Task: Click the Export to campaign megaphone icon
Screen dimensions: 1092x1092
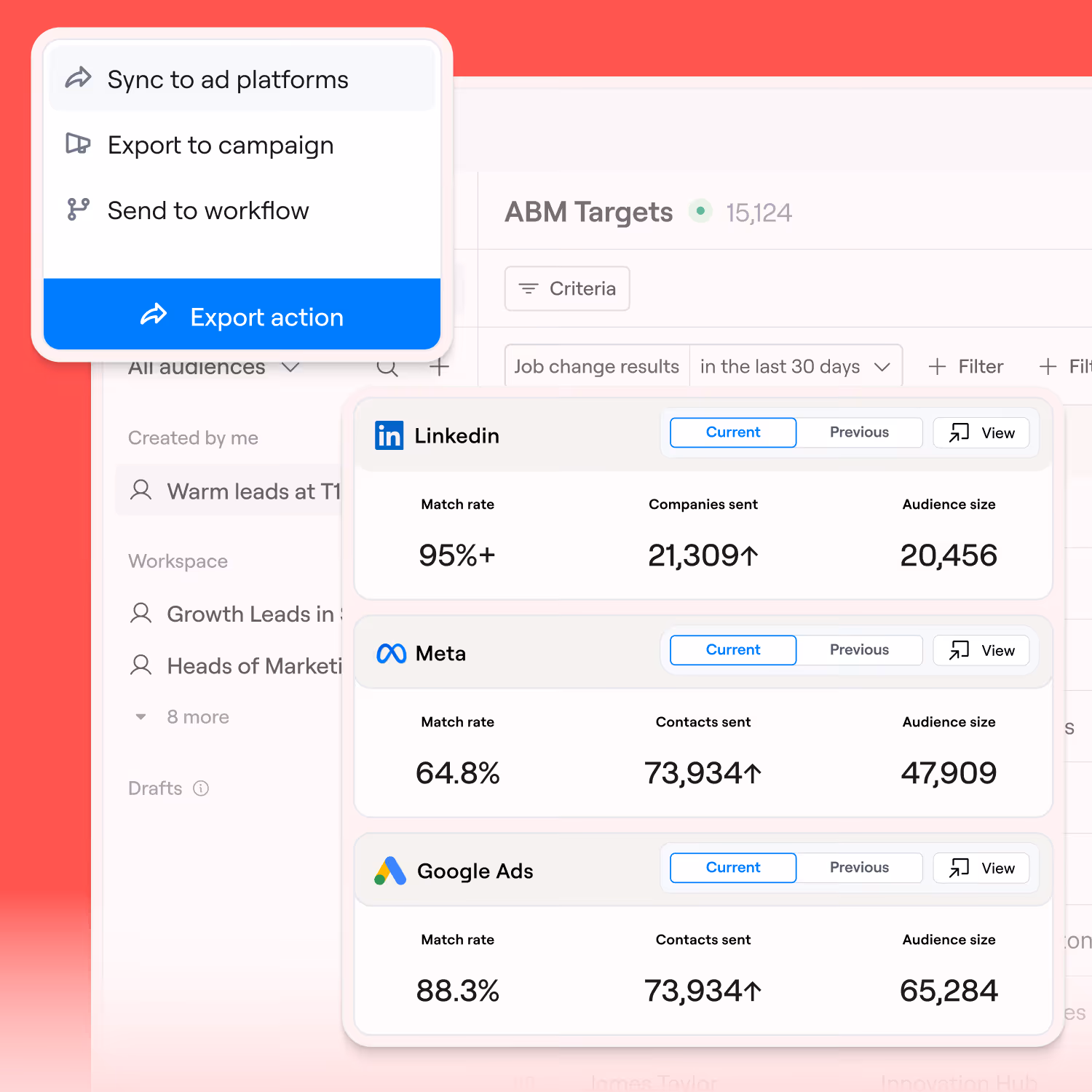Action: pyautogui.click(x=79, y=143)
